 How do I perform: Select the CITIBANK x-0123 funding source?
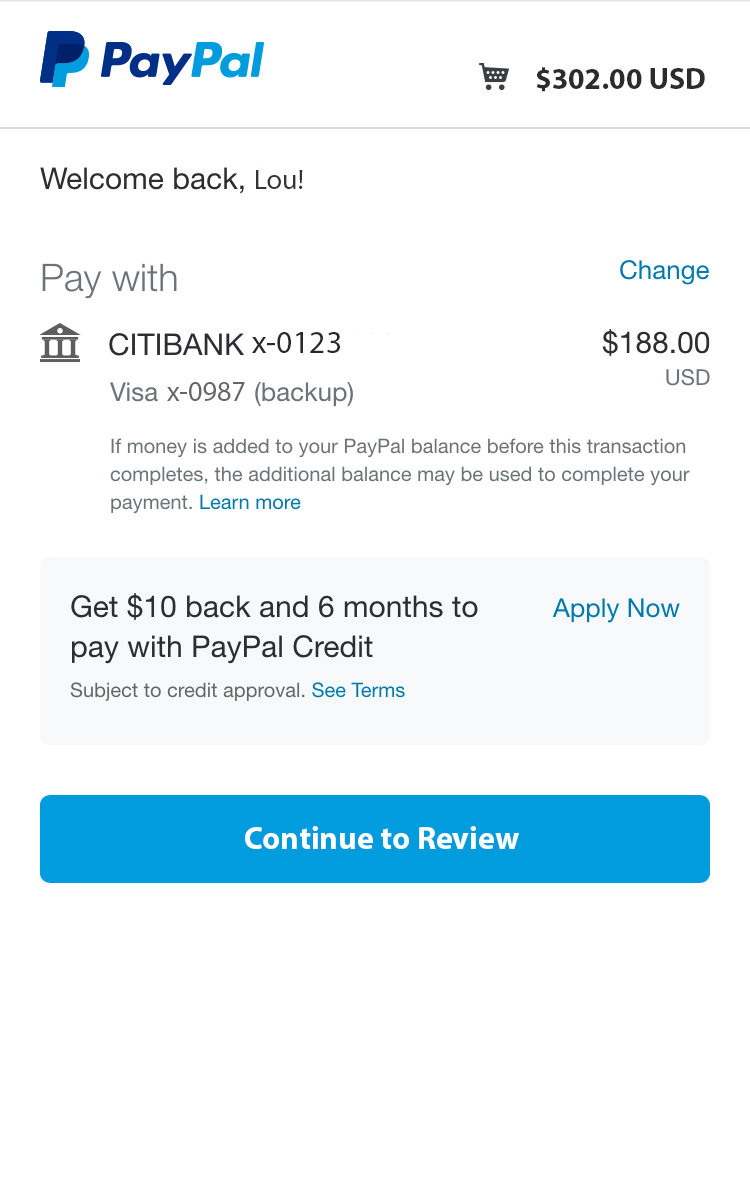pyautogui.click(x=225, y=343)
